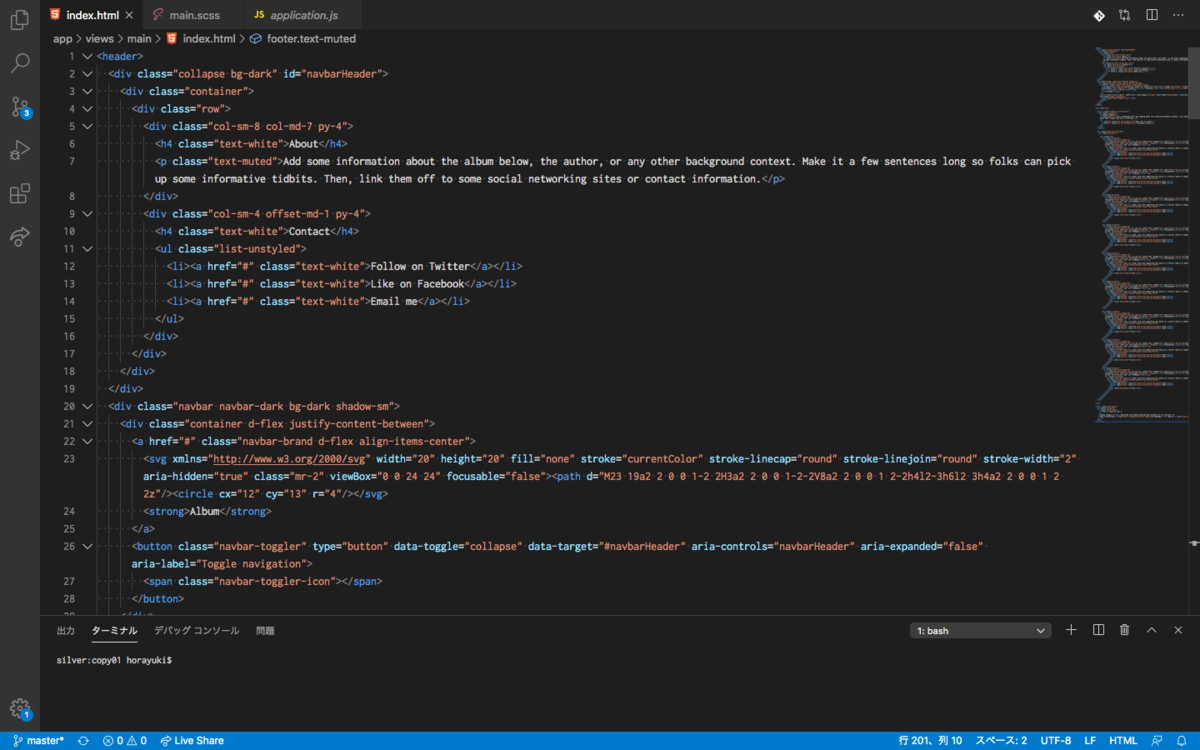Open the Manage gear menu
This screenshot has height=750, width=1200.
(x=19, y=709)
